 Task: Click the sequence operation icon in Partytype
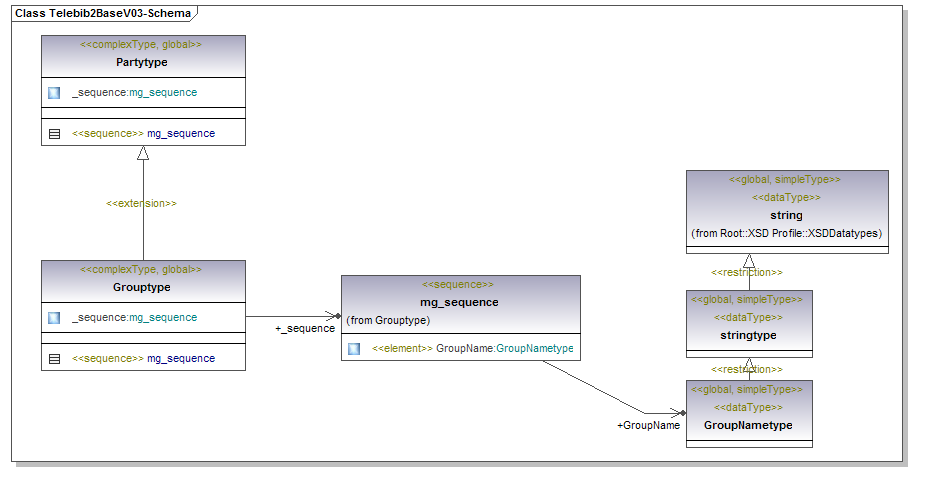click(x=54, y=133)
